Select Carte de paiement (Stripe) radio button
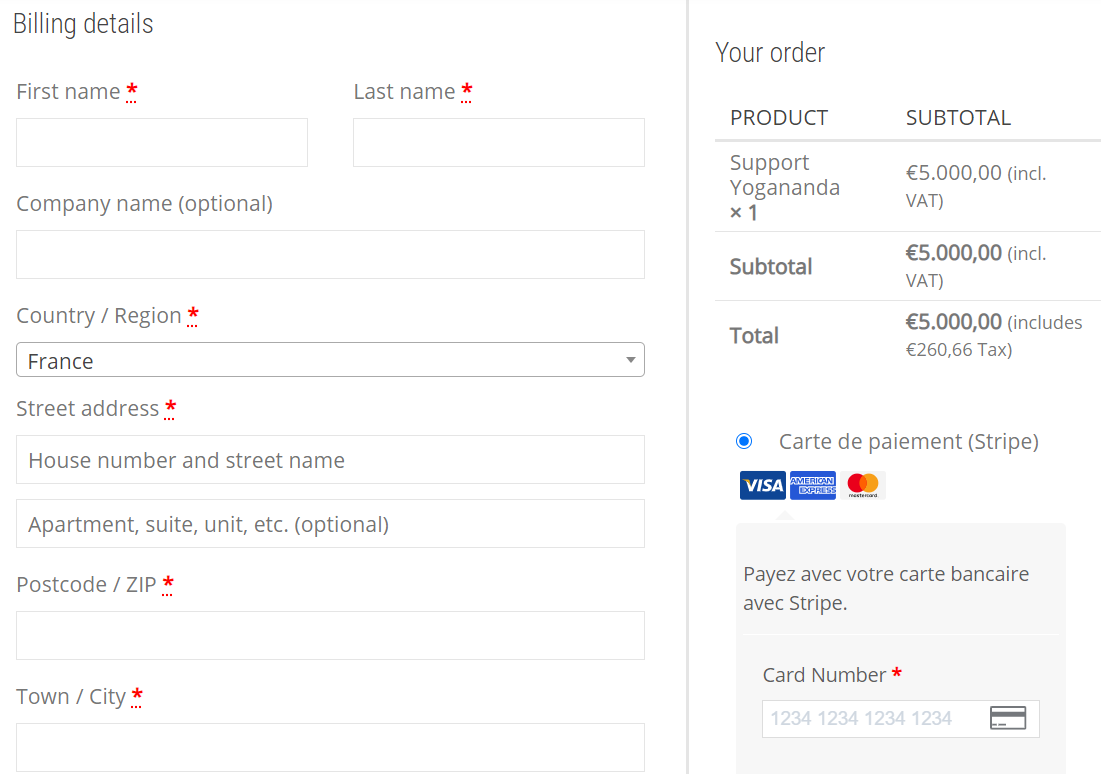 [744, 441]
